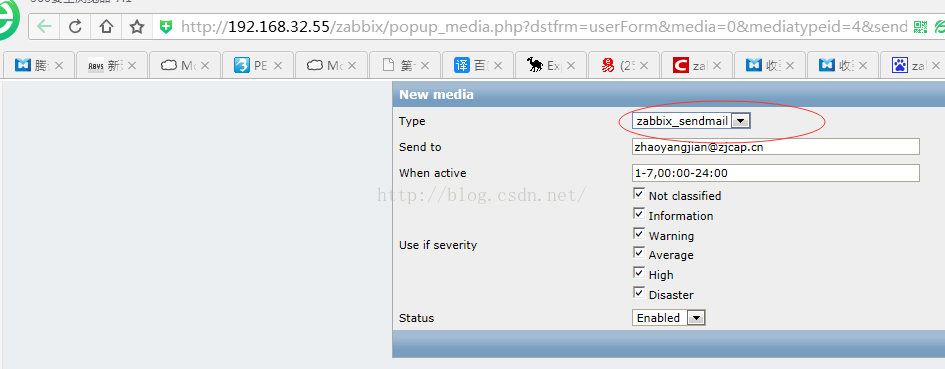Open the browser home page icon

(106, 27)
